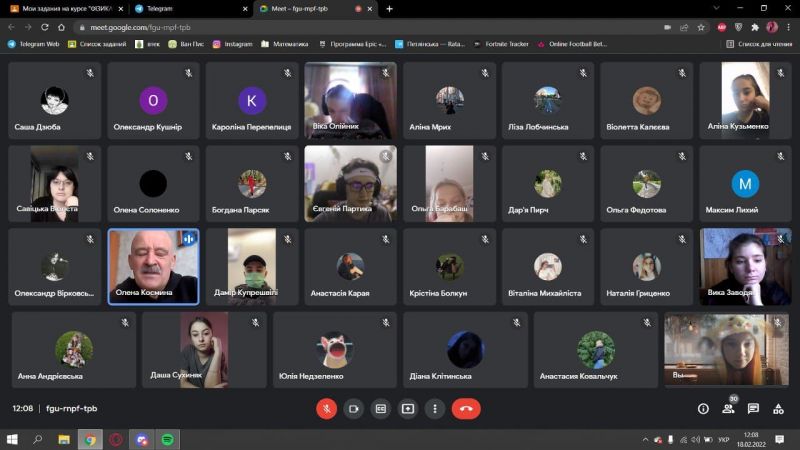Switch to the Мои задания на курсе tab
The image size is (800, 450).
(x=66, y=9)
